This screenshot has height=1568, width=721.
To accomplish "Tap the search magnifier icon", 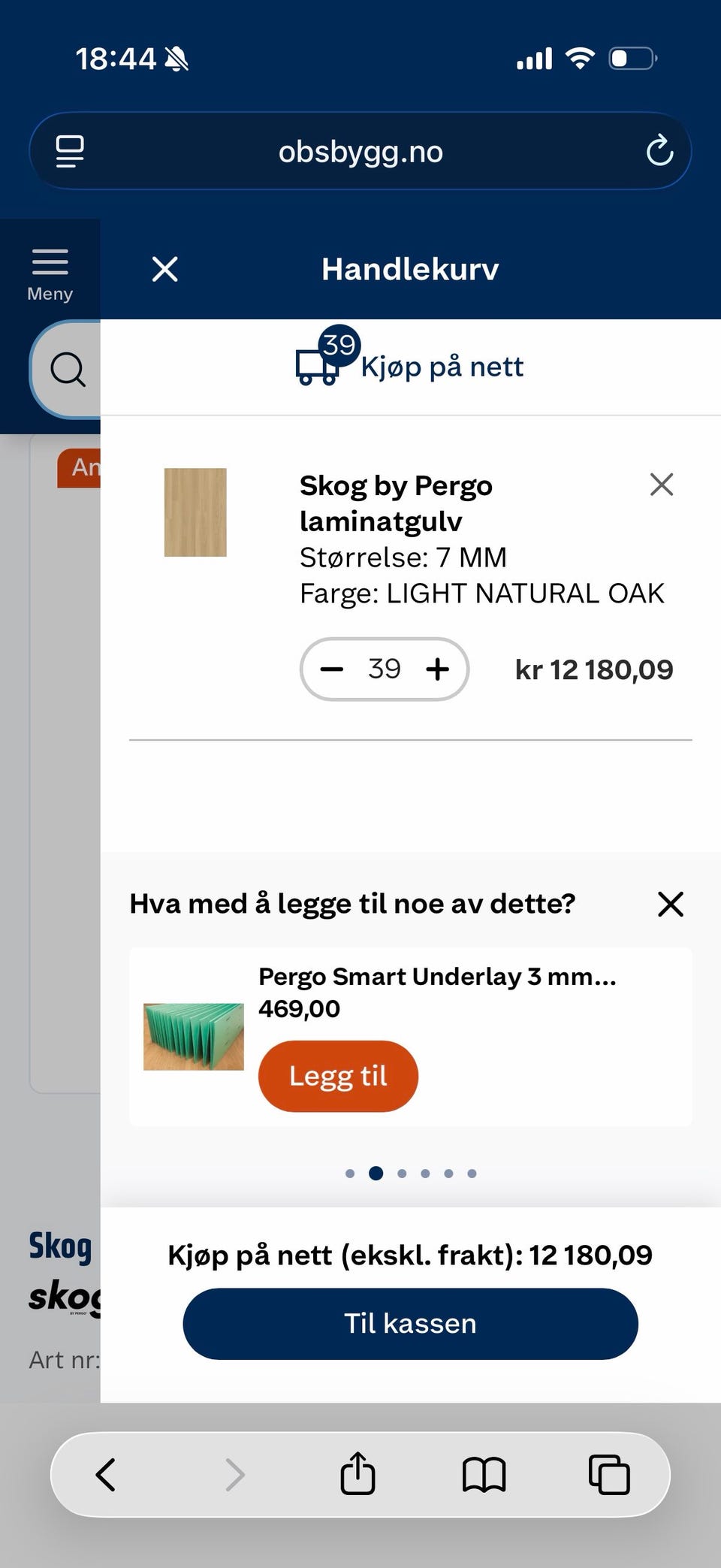I will pos(68,369).
